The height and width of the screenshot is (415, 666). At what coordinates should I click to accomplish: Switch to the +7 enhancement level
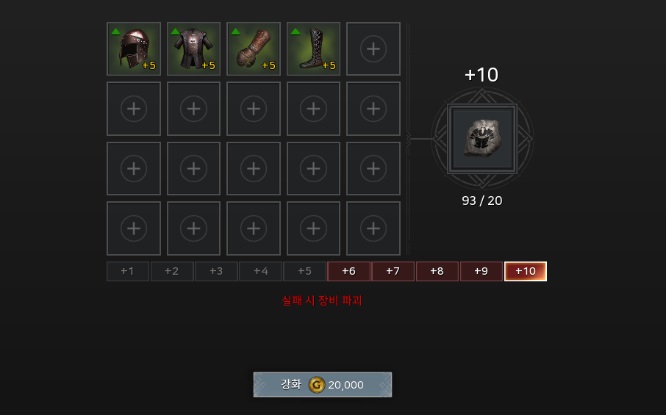(393, 271)
